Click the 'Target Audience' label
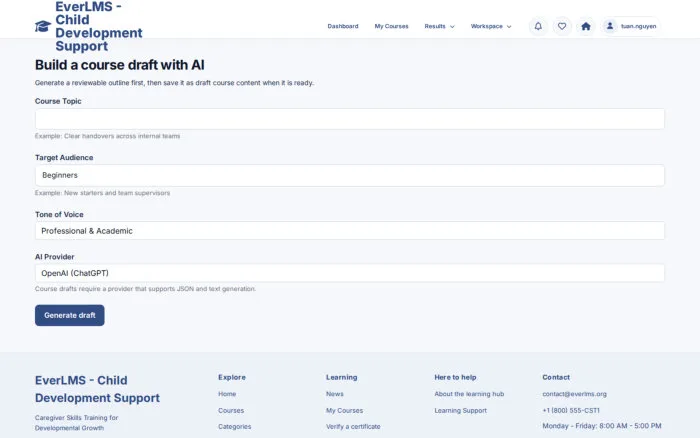This screenshot has width=700, height=438. pyautogui.click(x=64, y=158)
